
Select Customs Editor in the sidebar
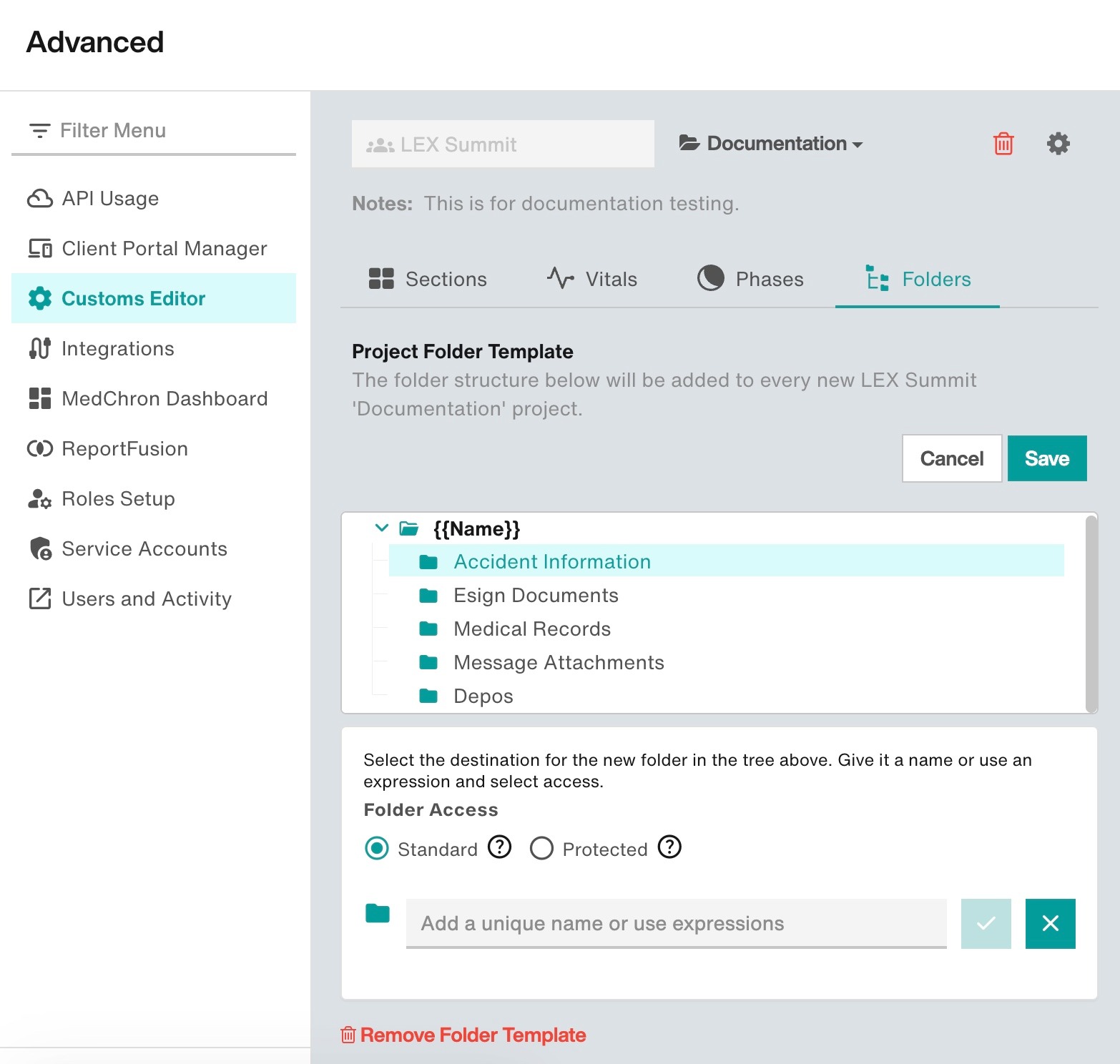(x=154, y=298)
